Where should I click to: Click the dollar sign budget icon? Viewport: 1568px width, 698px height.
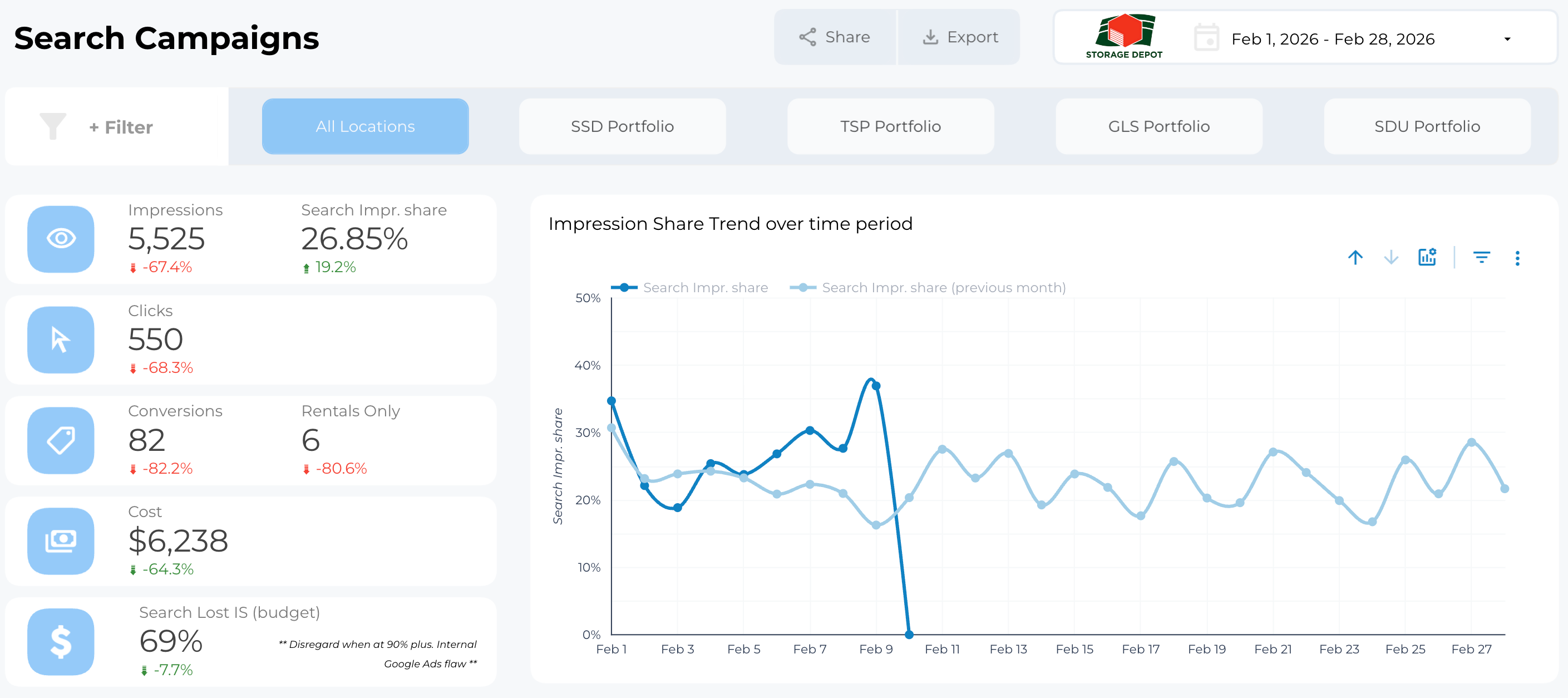coord(61,641)
